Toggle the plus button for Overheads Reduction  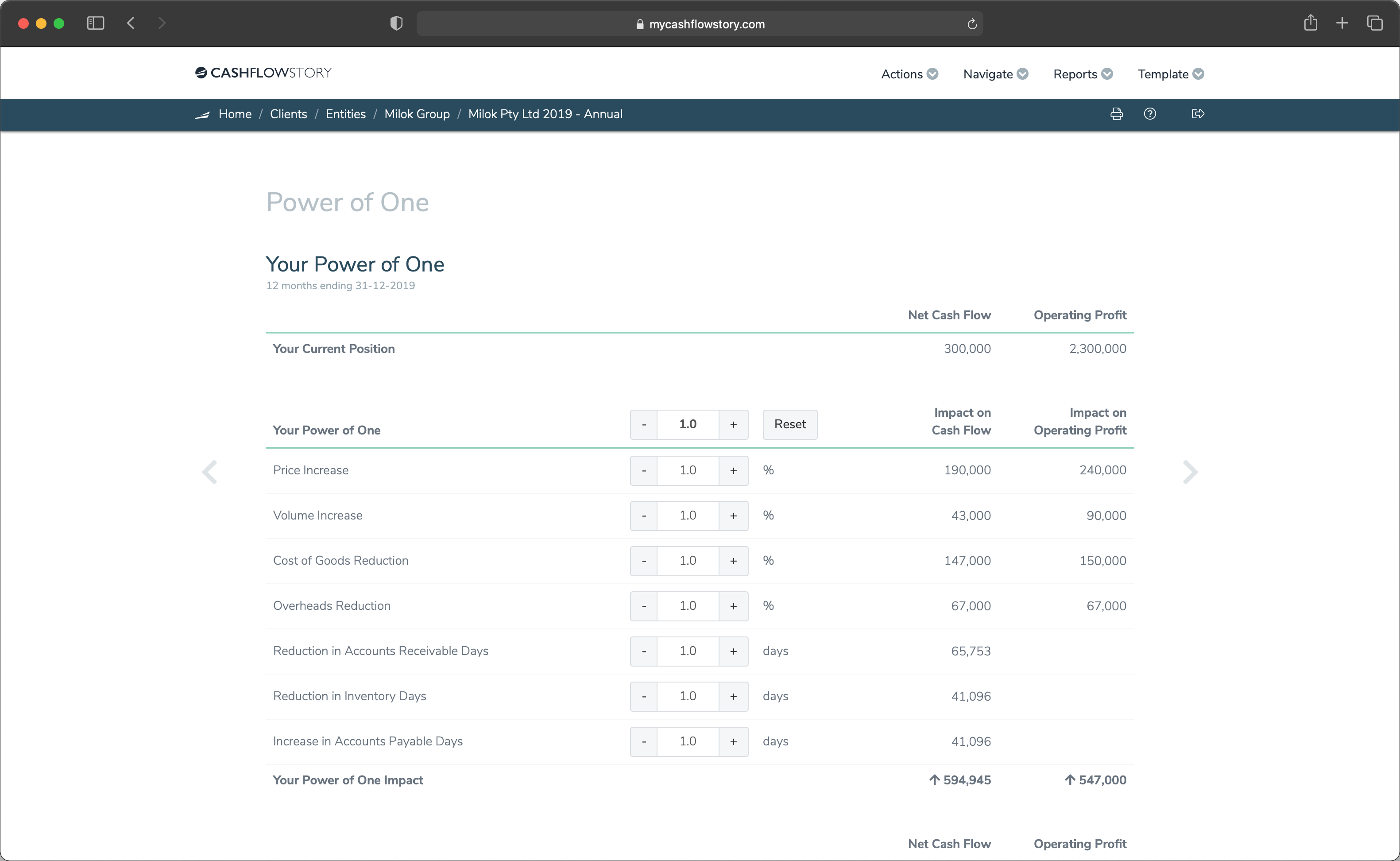pos(733,605)
